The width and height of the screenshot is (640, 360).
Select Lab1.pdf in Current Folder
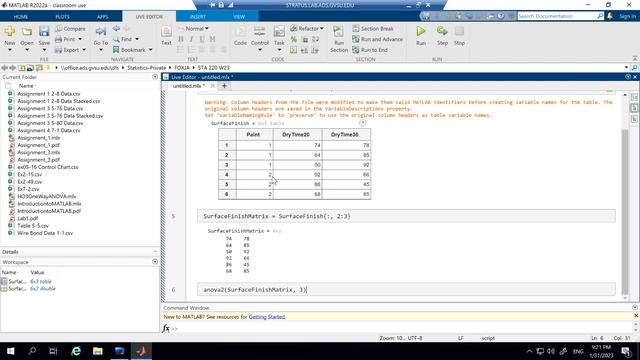click(27, 218)
